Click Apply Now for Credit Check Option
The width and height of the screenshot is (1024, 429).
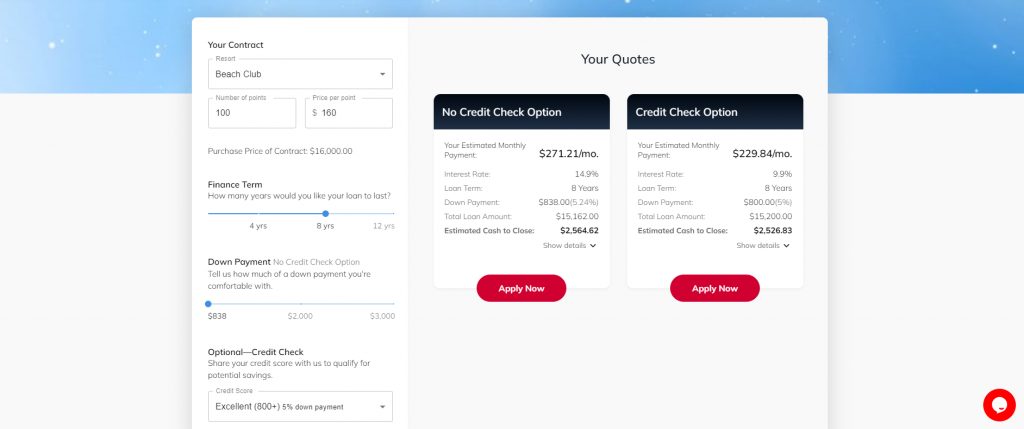pyautogui.click(x=714, y=288)
